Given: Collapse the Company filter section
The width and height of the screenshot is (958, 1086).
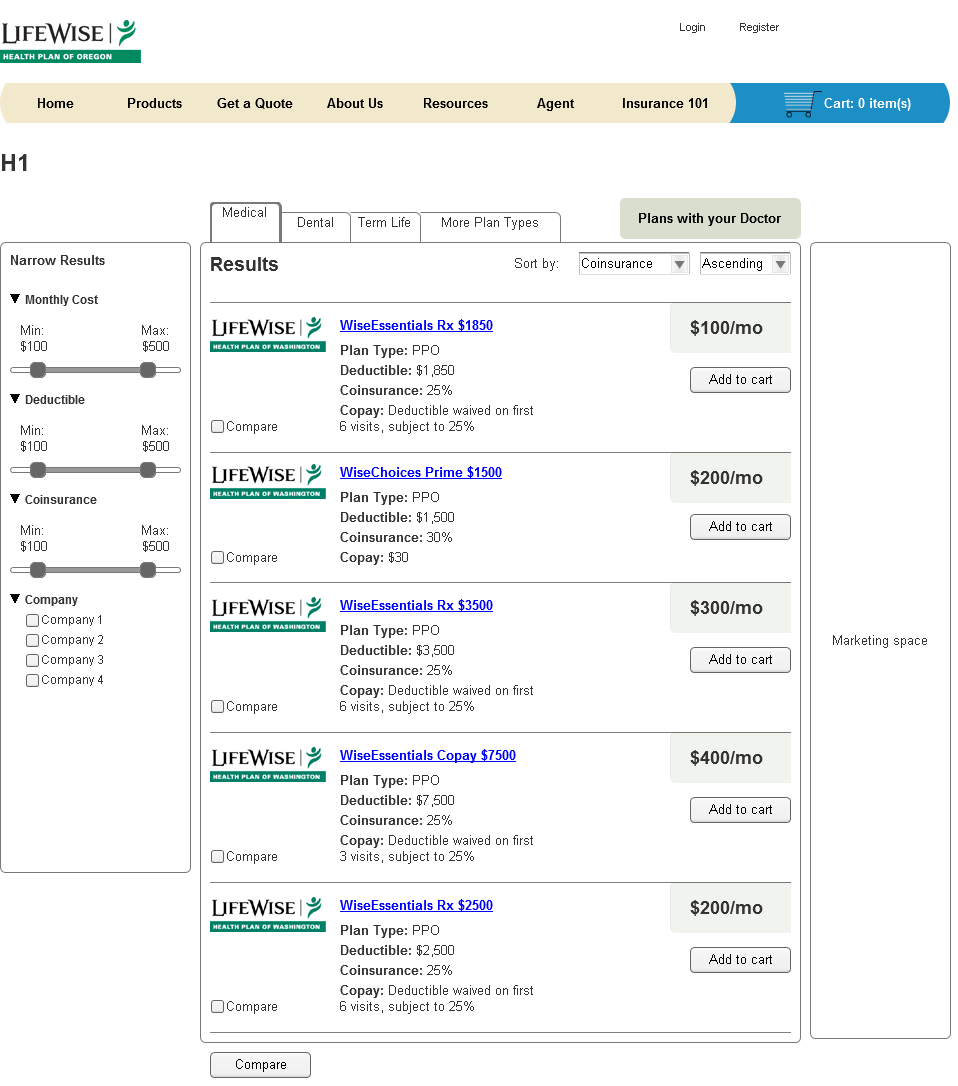Looking at the screenshot, I should pyautogui.click(x=15, y=599).
